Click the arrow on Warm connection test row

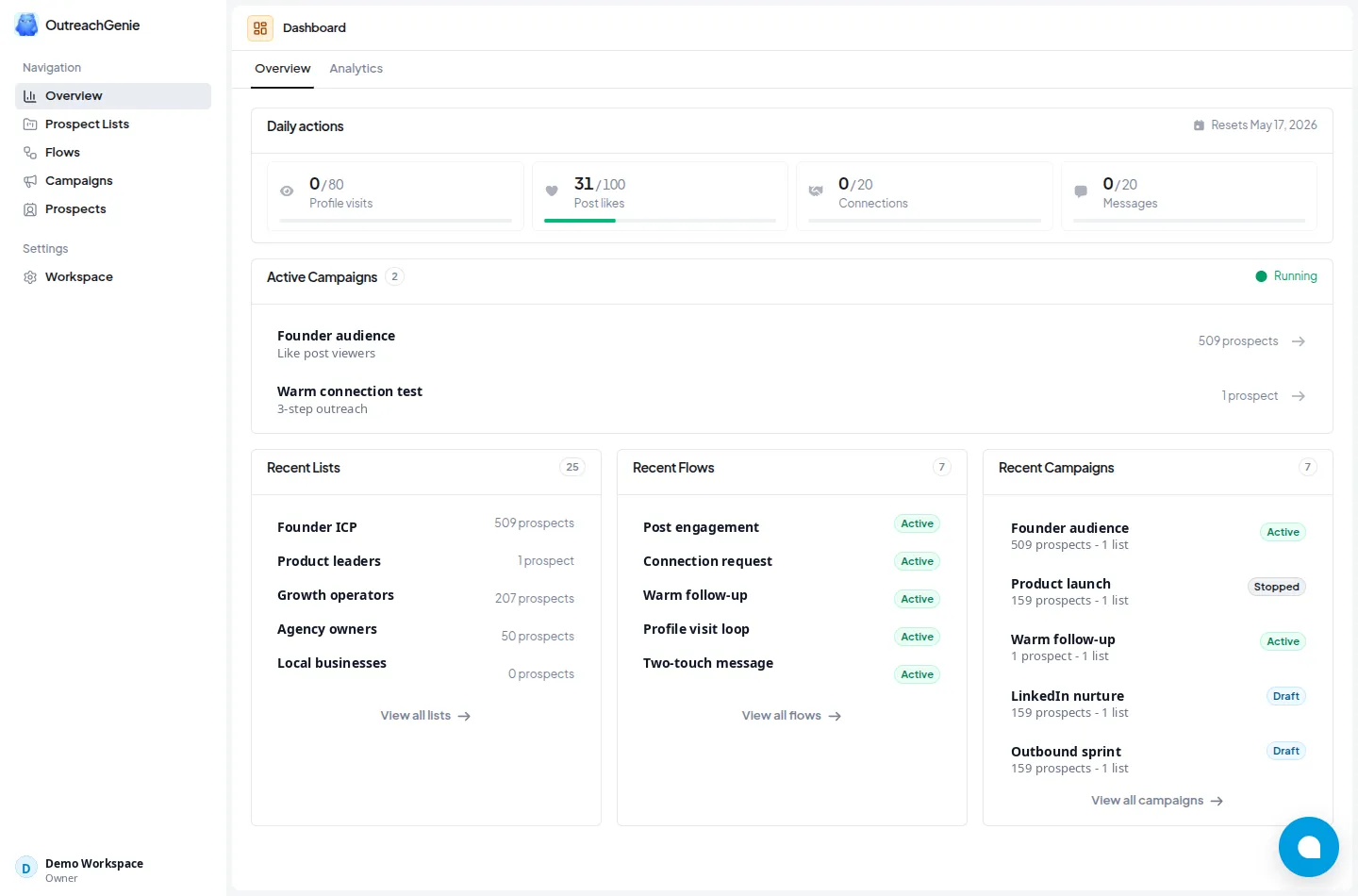(x=1299, y=396)
